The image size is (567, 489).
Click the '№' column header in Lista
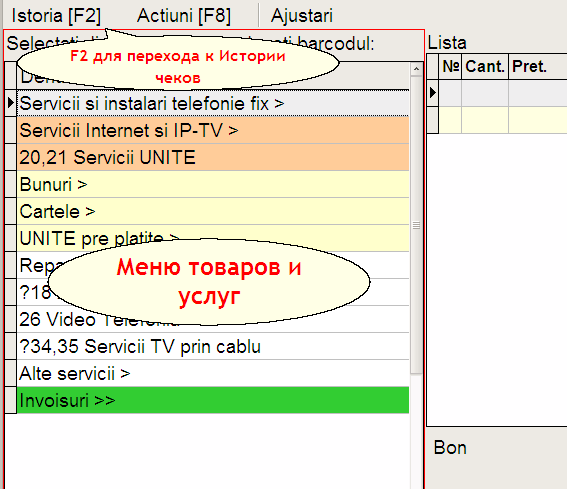(451, 67)
